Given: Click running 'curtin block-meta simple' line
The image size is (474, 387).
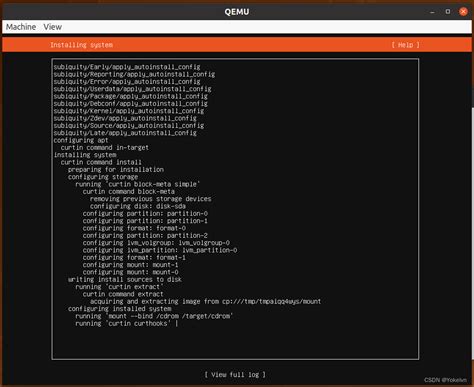Looking at the screenshot, I should pyautogui.click(x=138, y=184).
